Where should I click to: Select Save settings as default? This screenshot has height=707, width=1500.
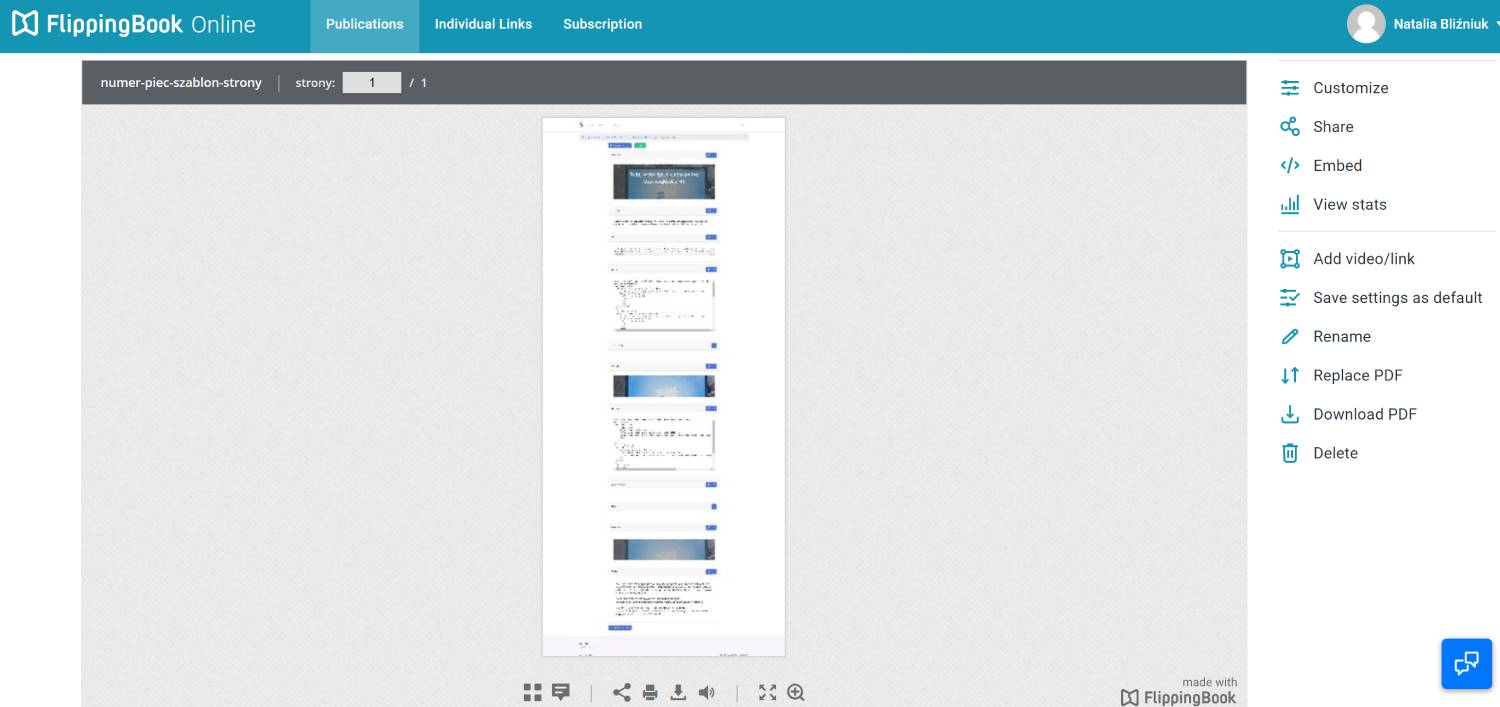(1397, 298)
